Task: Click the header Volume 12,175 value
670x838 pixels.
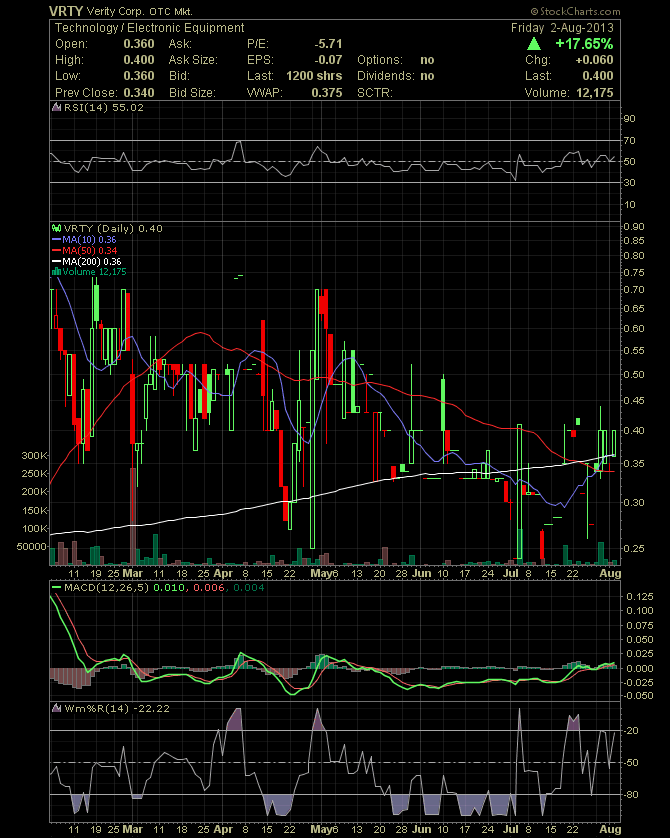Action: (595, 92)
